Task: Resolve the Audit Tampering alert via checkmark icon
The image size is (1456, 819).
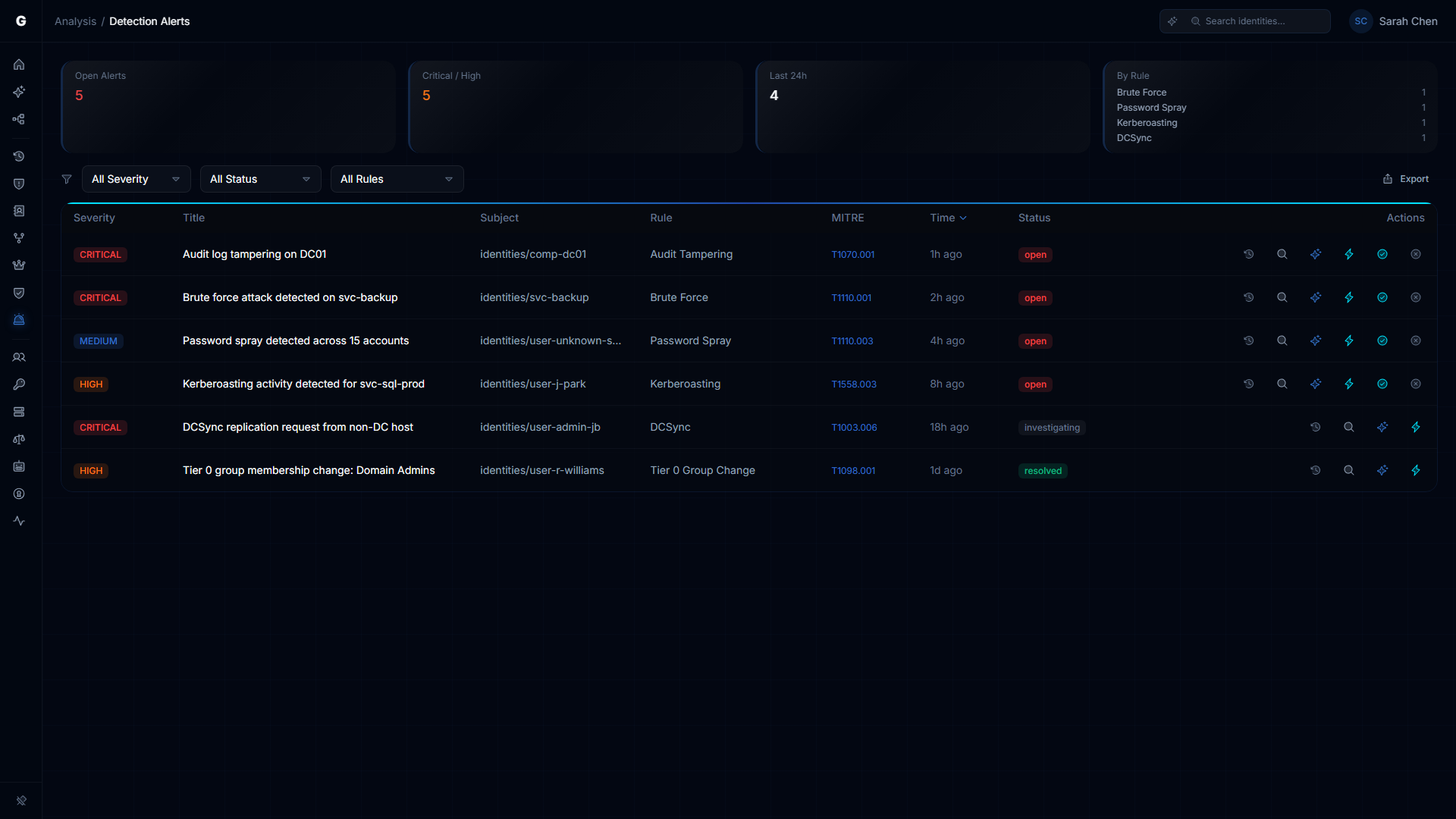Action: pos(1382,254)
